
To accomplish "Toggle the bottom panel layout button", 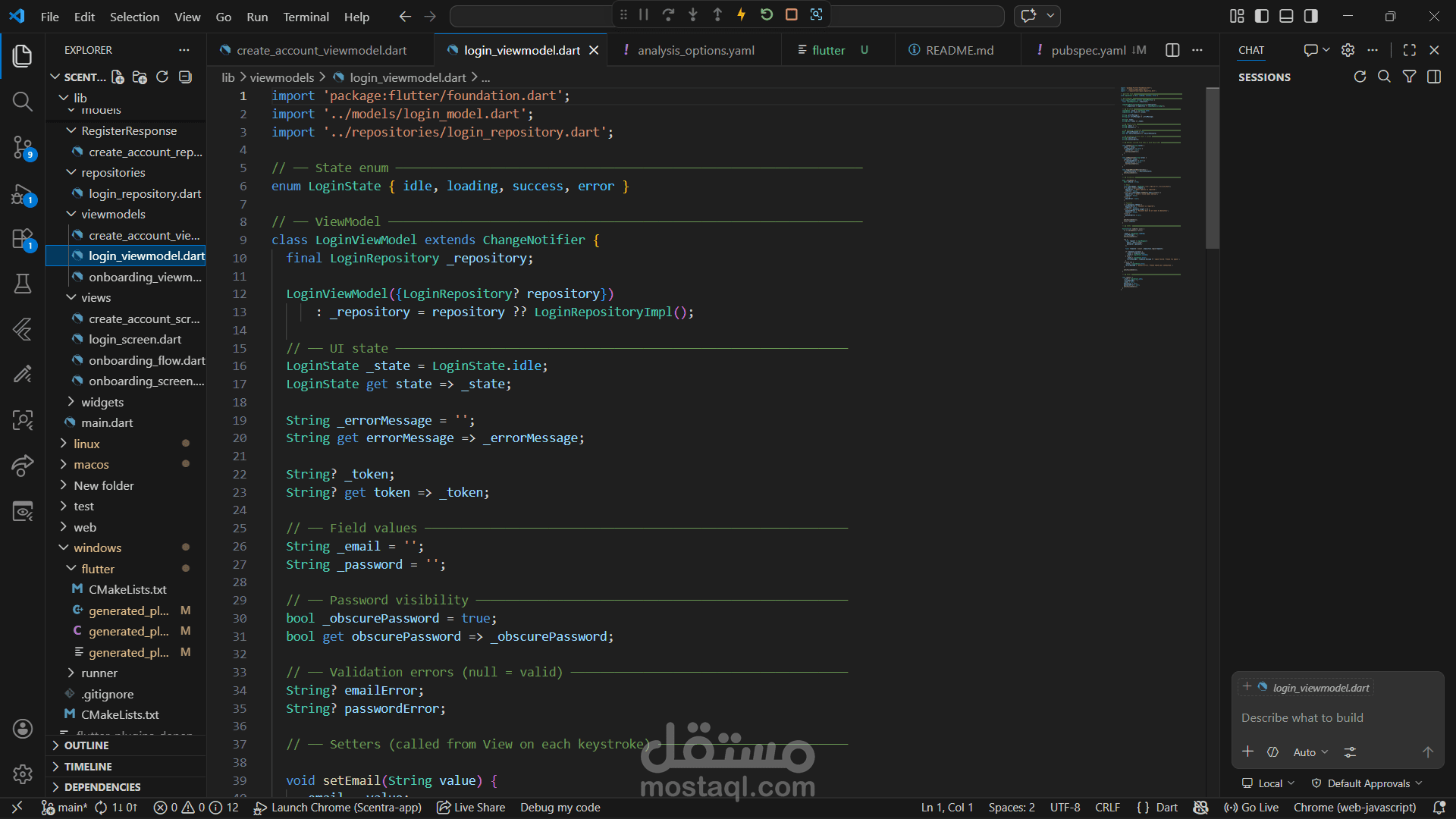I will 1286,16.
